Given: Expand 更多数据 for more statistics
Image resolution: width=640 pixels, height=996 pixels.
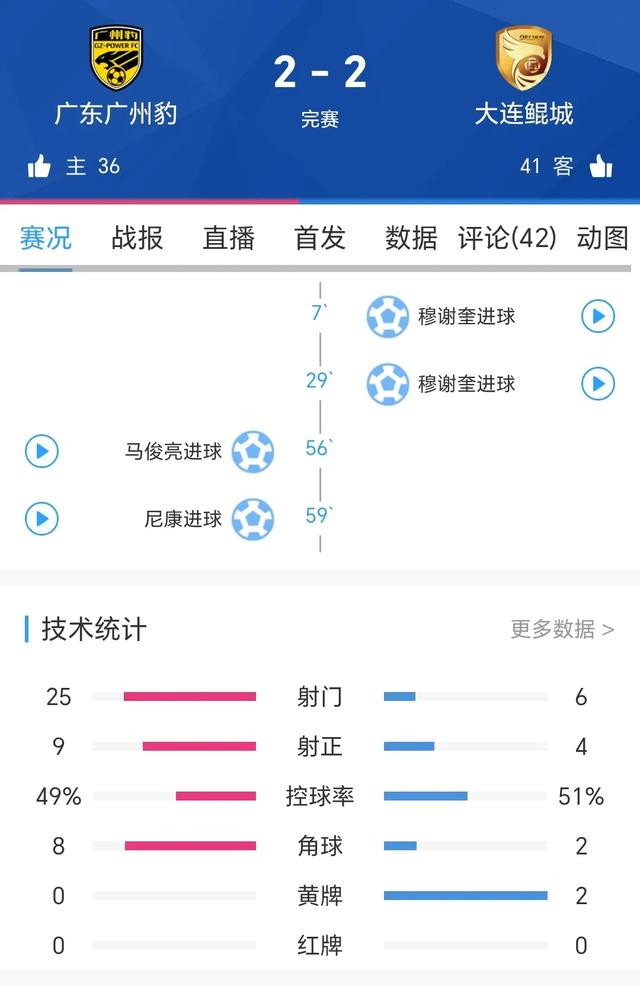Looking at the screenshot, I should point(563,629).
